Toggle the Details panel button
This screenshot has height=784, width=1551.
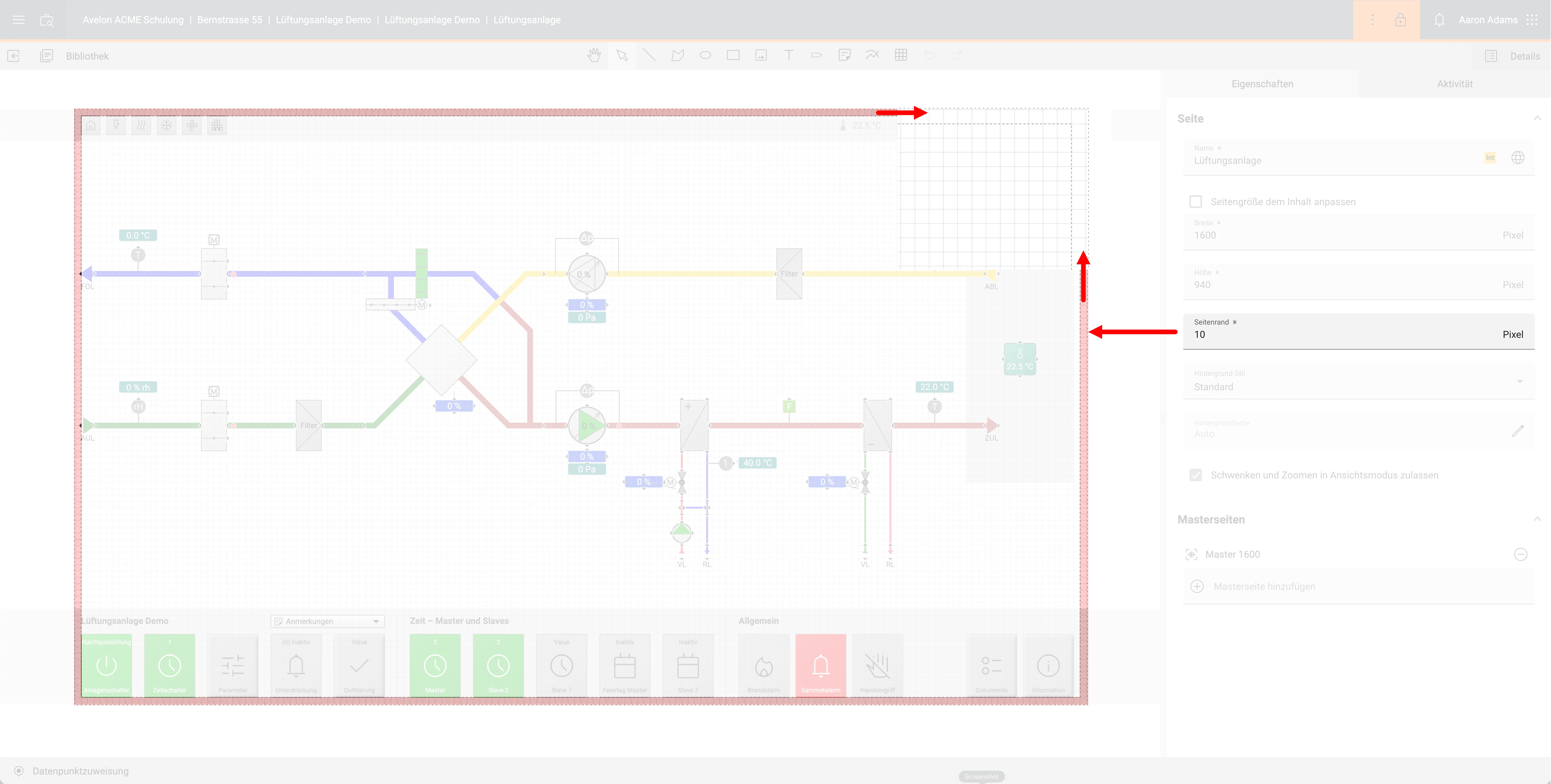tap(1512, 56)
